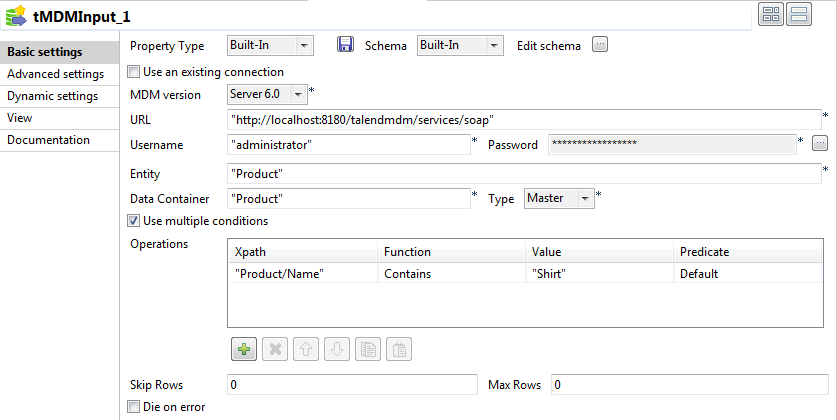The image size is (837, 420).
Task: Enable Use an existing connection
Action: click(x=135, y=72)
